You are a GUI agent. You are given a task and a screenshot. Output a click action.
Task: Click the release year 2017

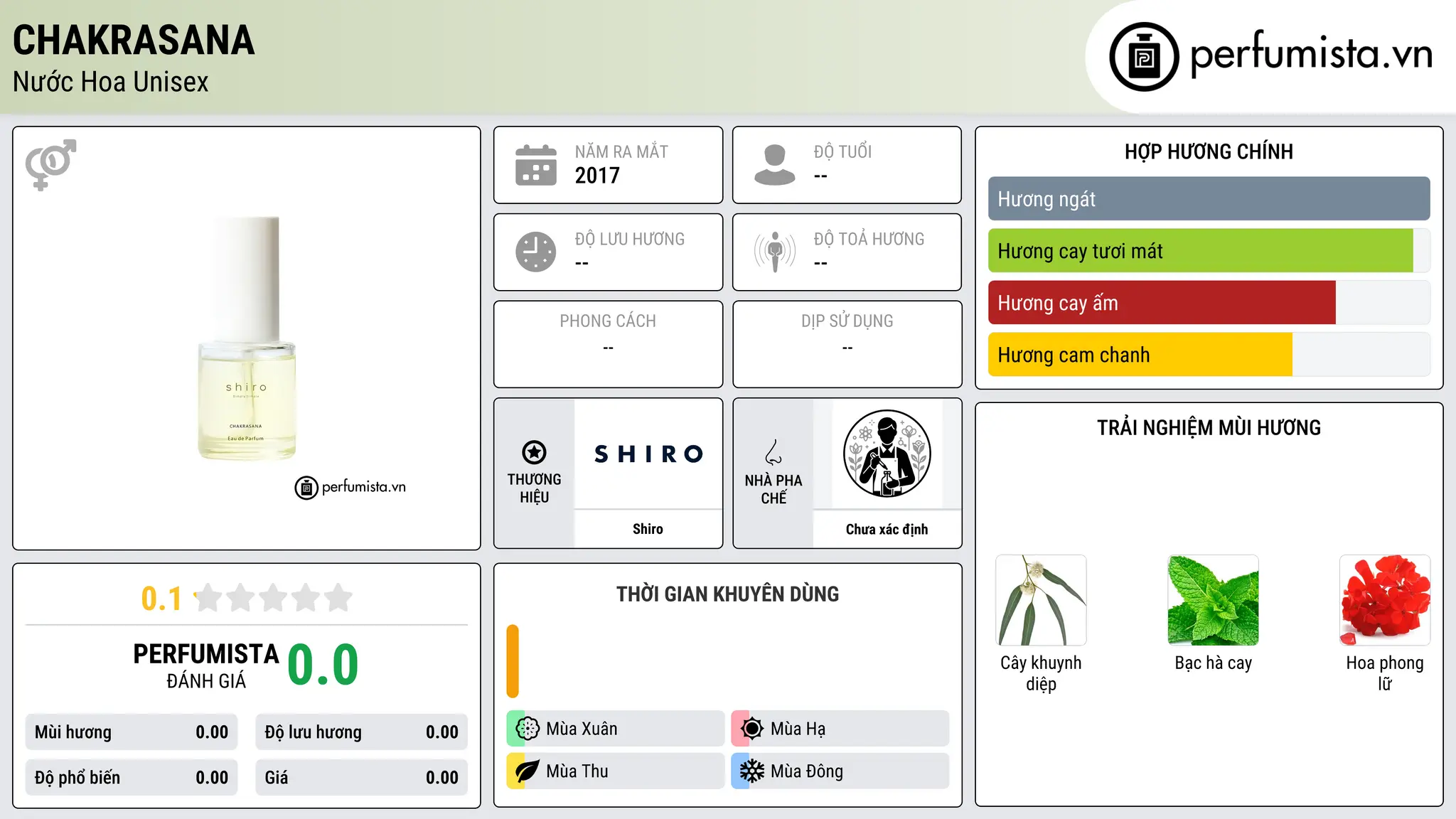(597, 176)
